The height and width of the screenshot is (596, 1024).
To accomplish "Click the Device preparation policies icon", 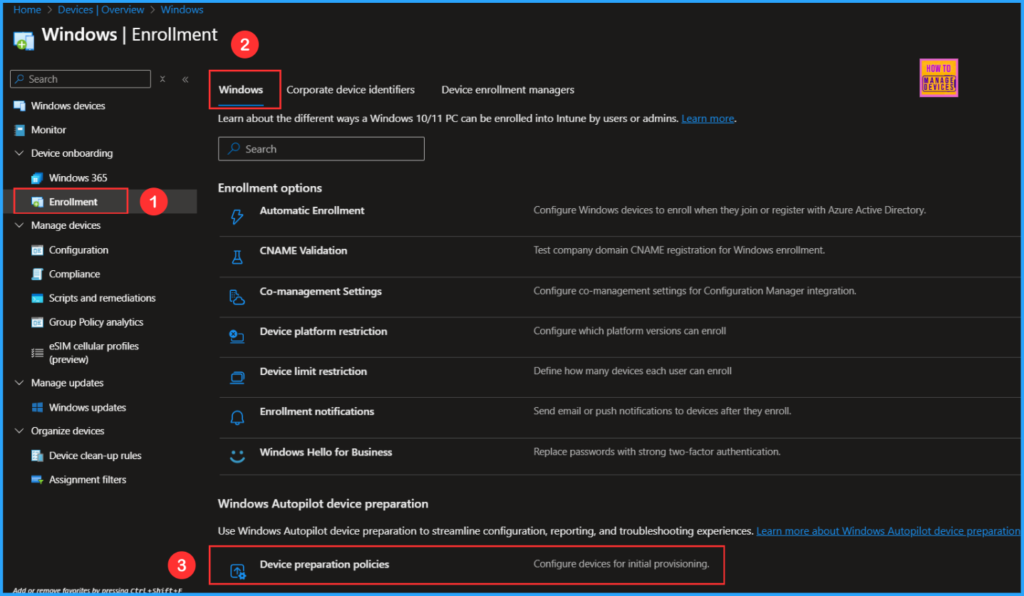I will click(238, 571).
